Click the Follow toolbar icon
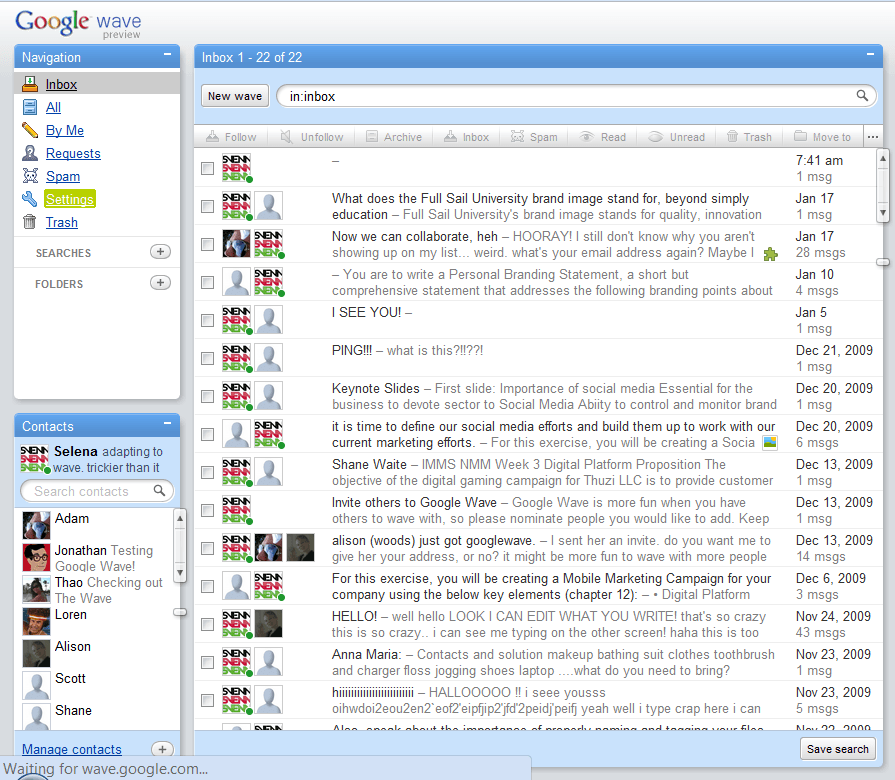Viewport: 895px width, 780px height. (x=212, y=137)
